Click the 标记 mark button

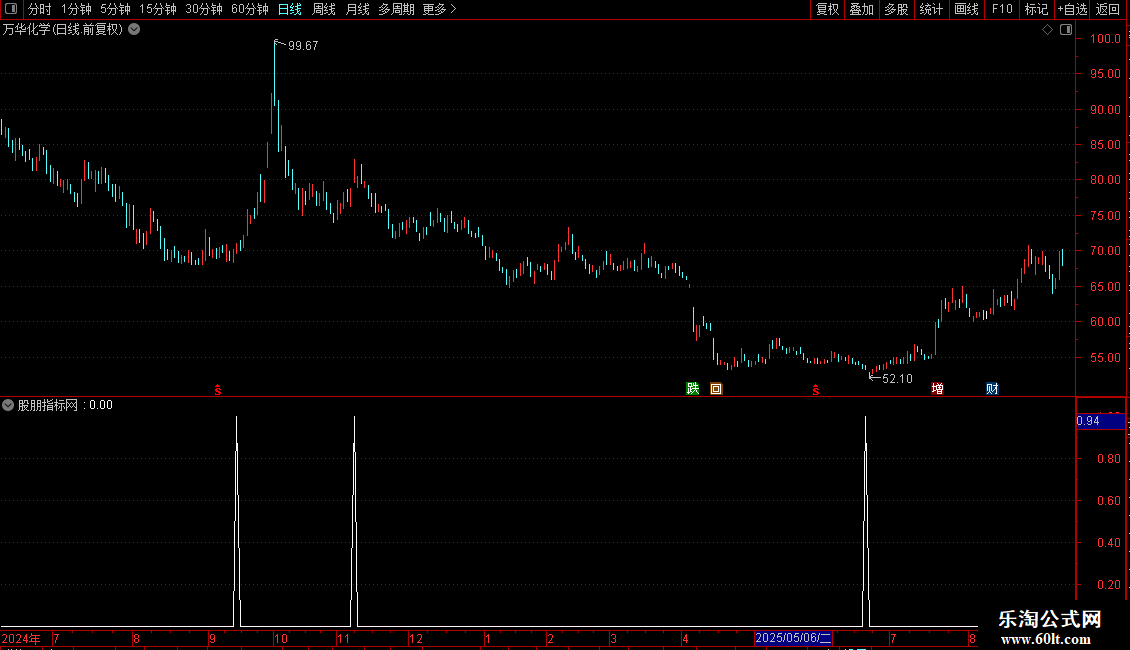pyautogui.click(x=1036, y=9)
